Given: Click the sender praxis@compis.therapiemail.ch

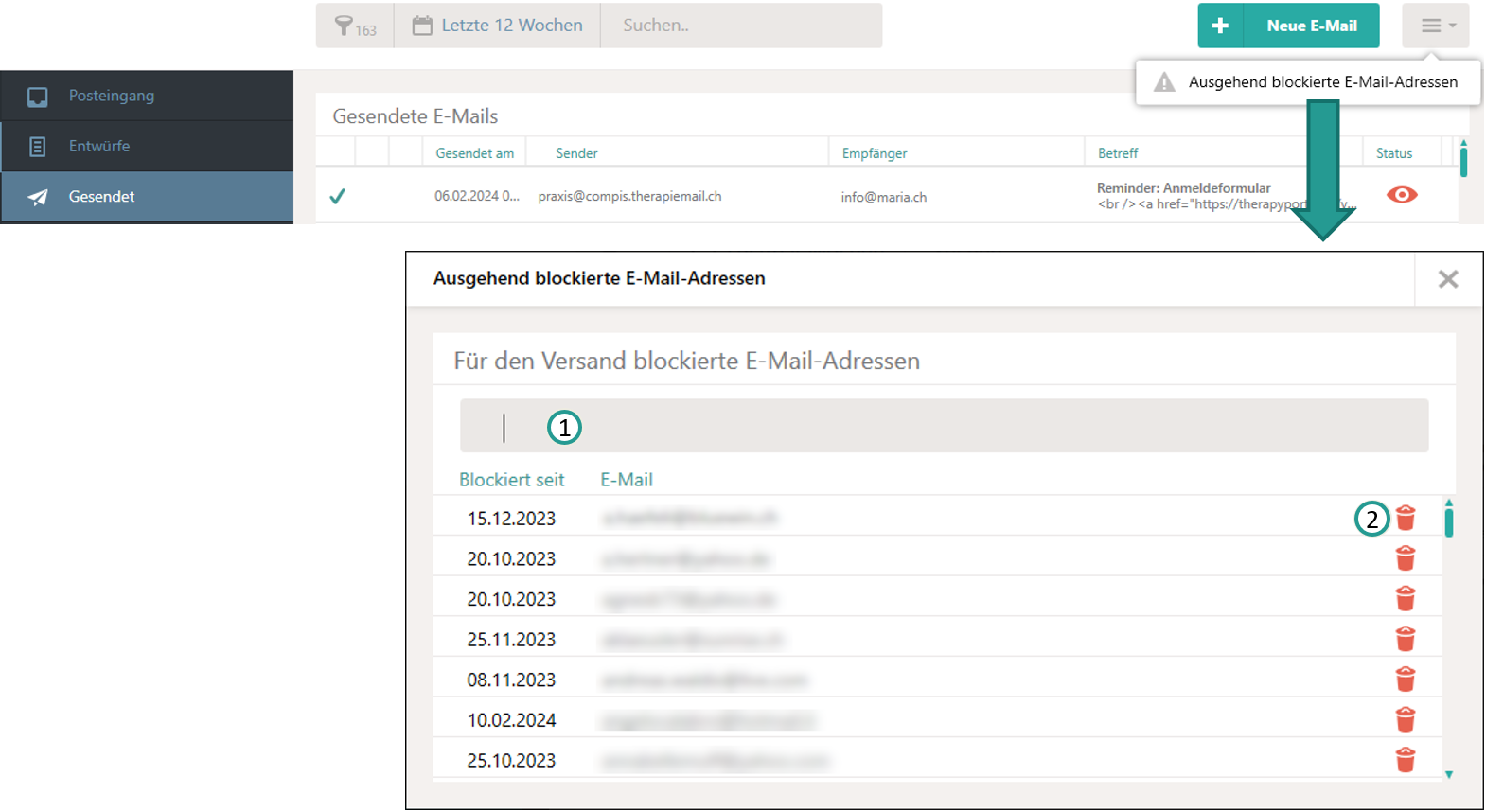Looking at the screenshot, I should [629, 196].
